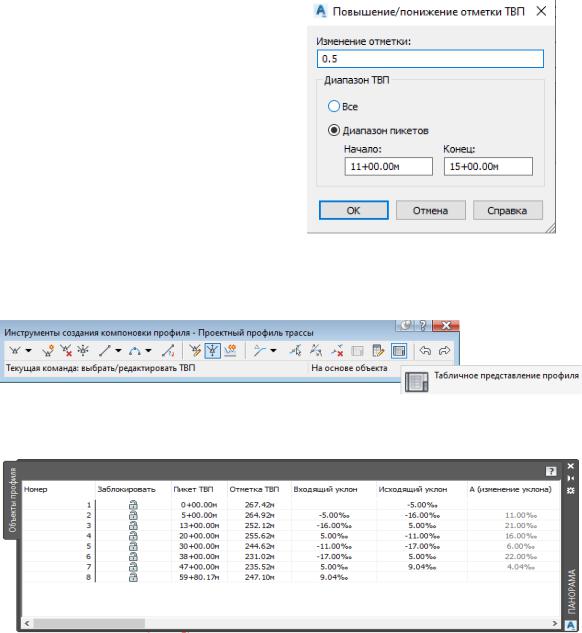
Task: Toggle the lock icon in row 5
Action: pyautogui.click(x=133, y=546)
